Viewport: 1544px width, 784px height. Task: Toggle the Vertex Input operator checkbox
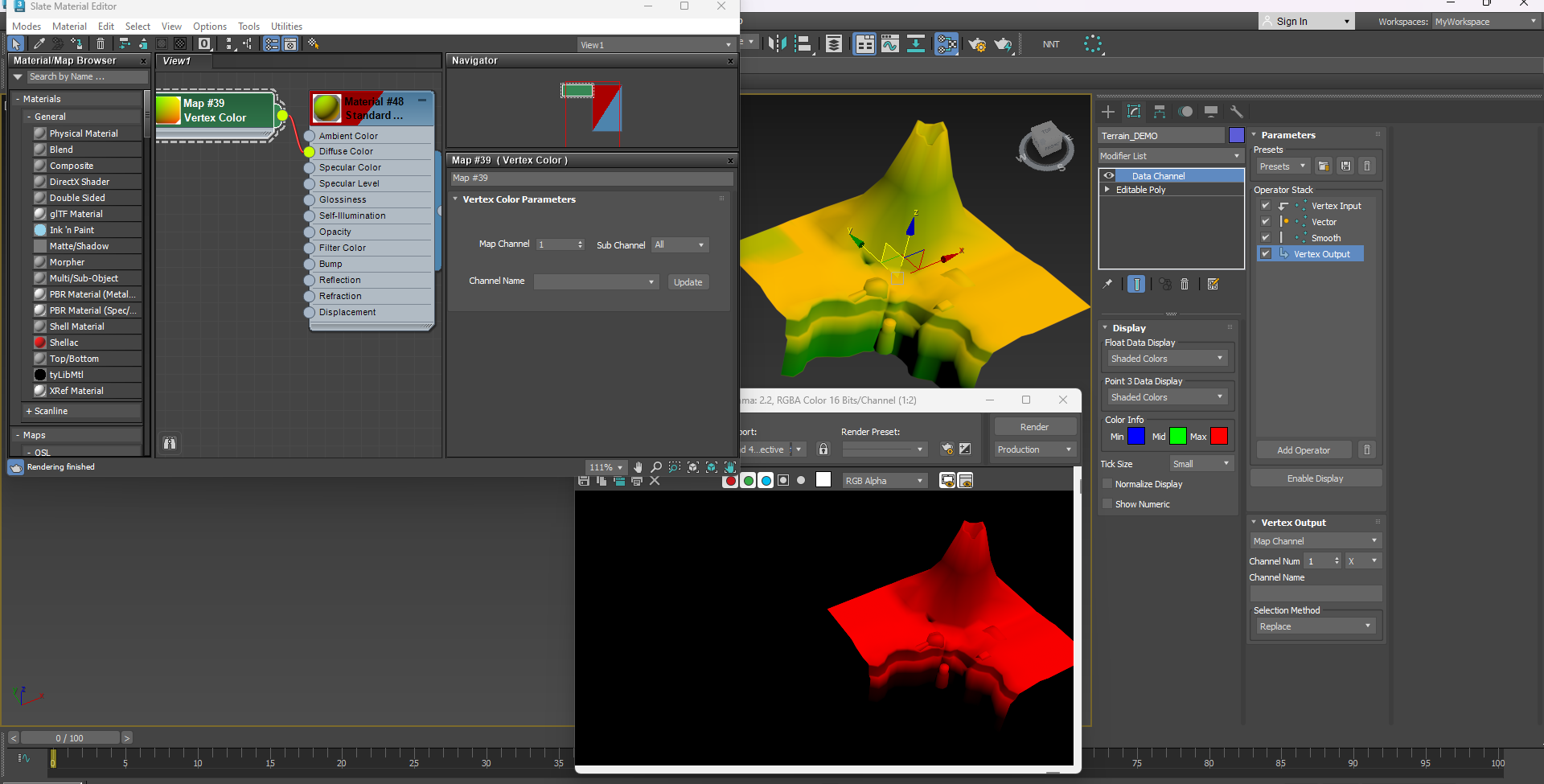click(x=1266, y=206)
